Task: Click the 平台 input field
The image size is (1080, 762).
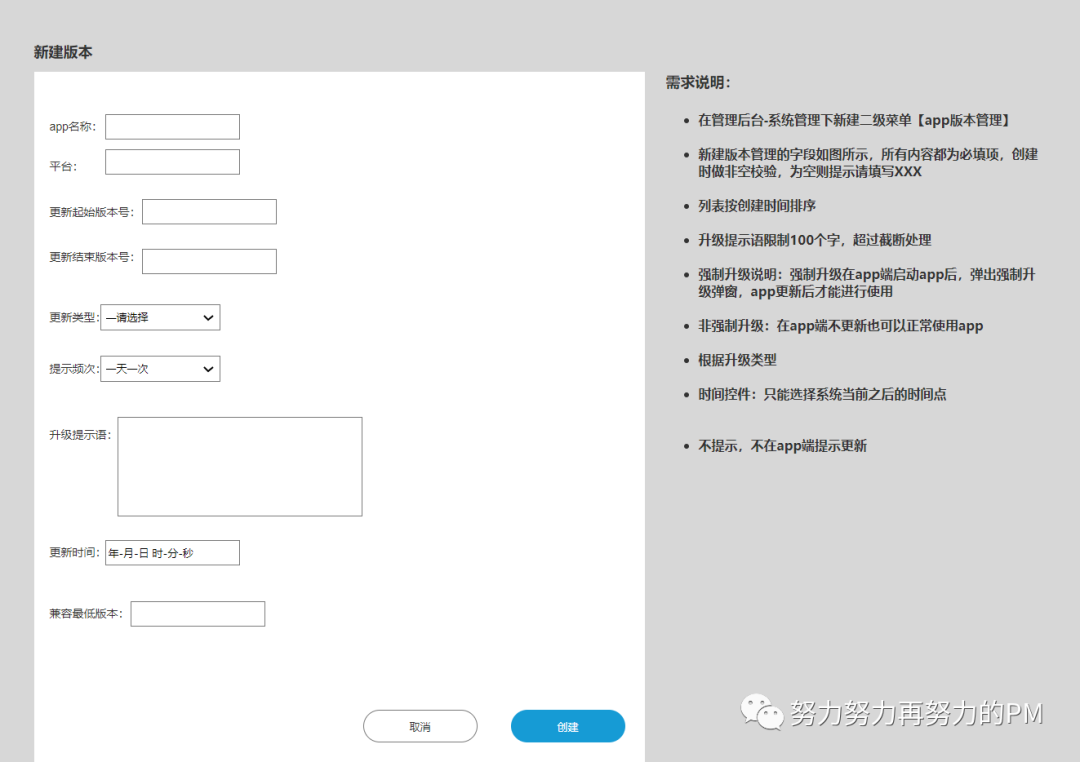Action: tap(172, 161)
